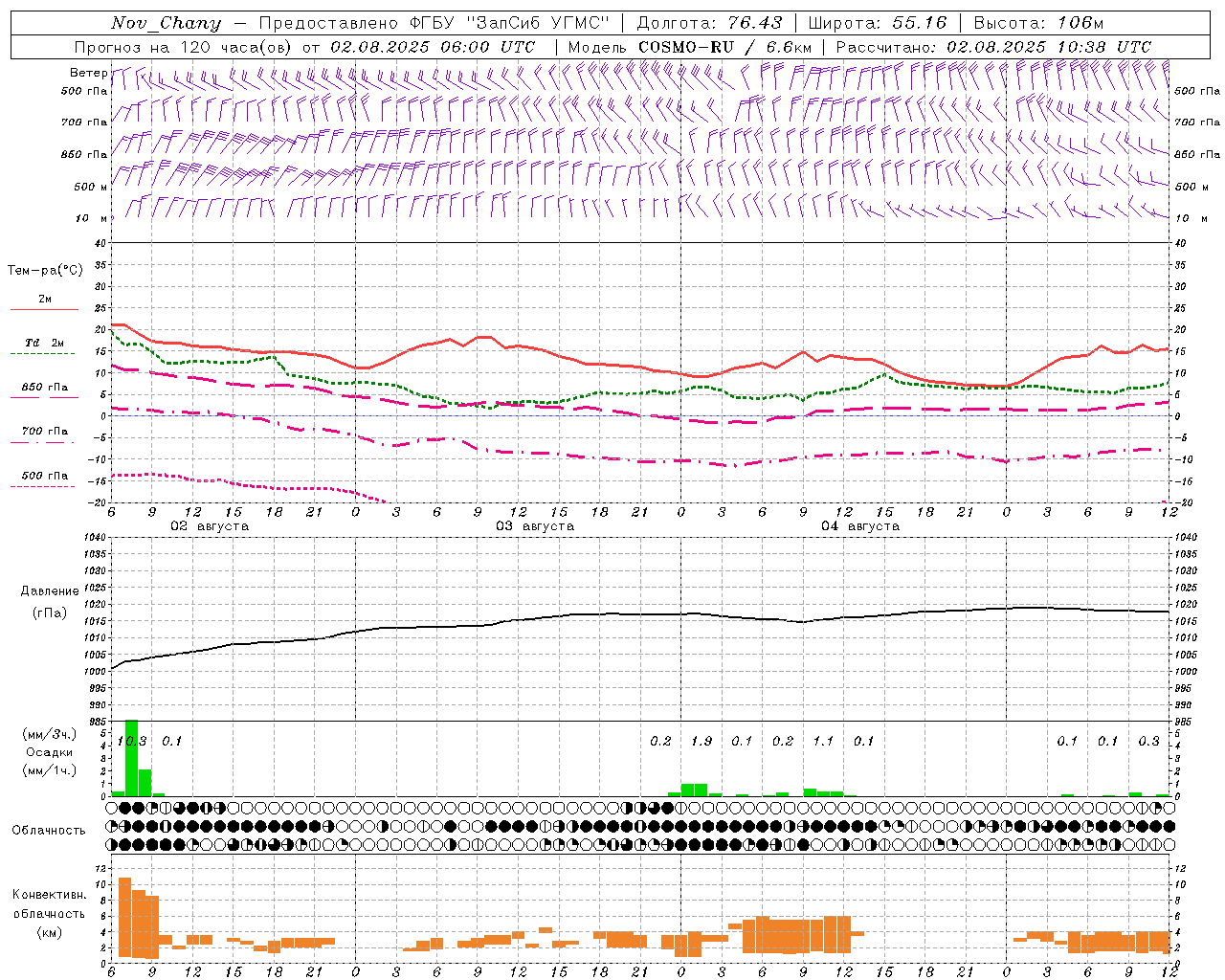Click the '(мм/1ч.)' units label
The image size is (1225, 980).
point(50,770)
